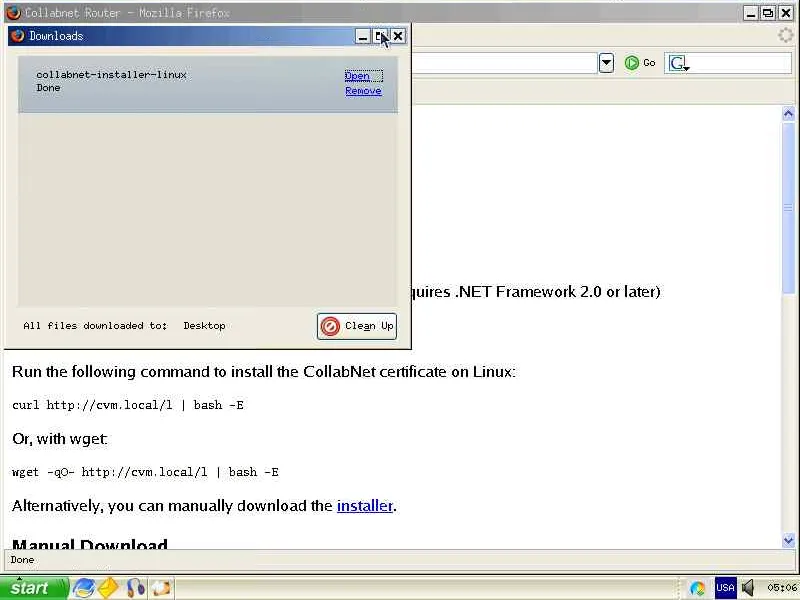800x600 pixels.
Task: Expand the address bar dropdown arrow
Action: 606,63
